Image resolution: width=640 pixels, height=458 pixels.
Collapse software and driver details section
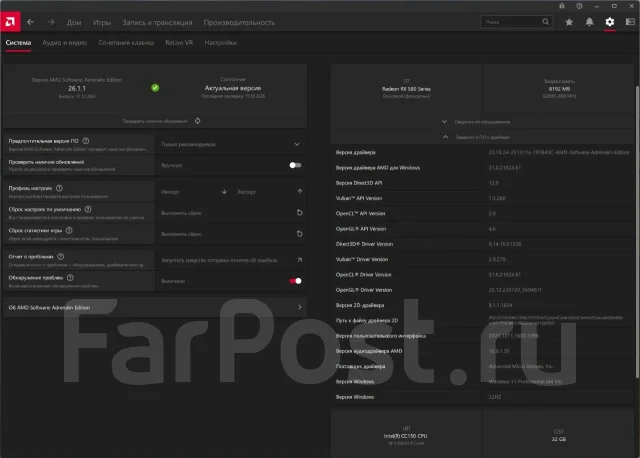tap(445, 137)
